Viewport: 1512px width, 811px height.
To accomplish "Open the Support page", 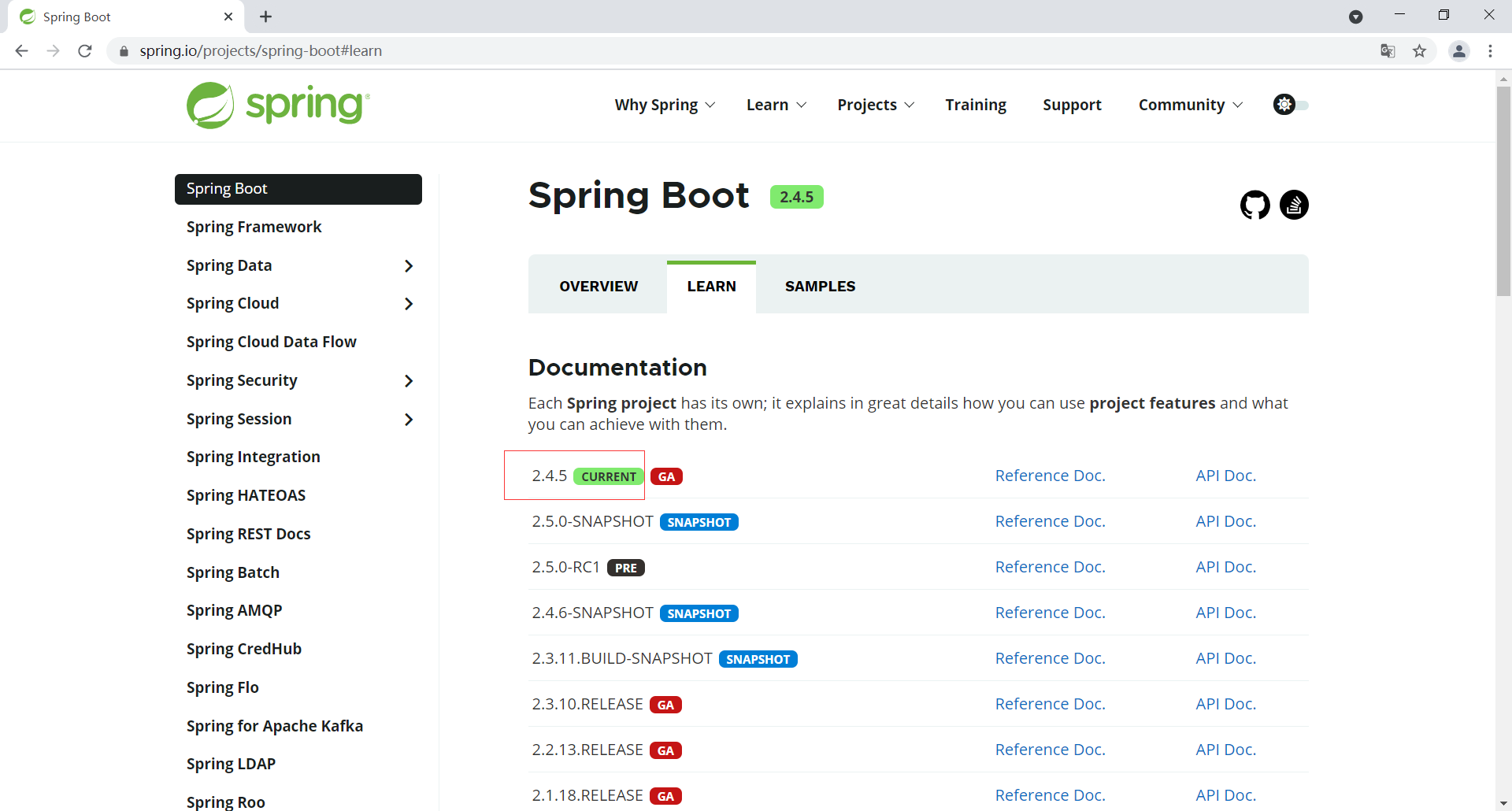I will coord(1072,105).
